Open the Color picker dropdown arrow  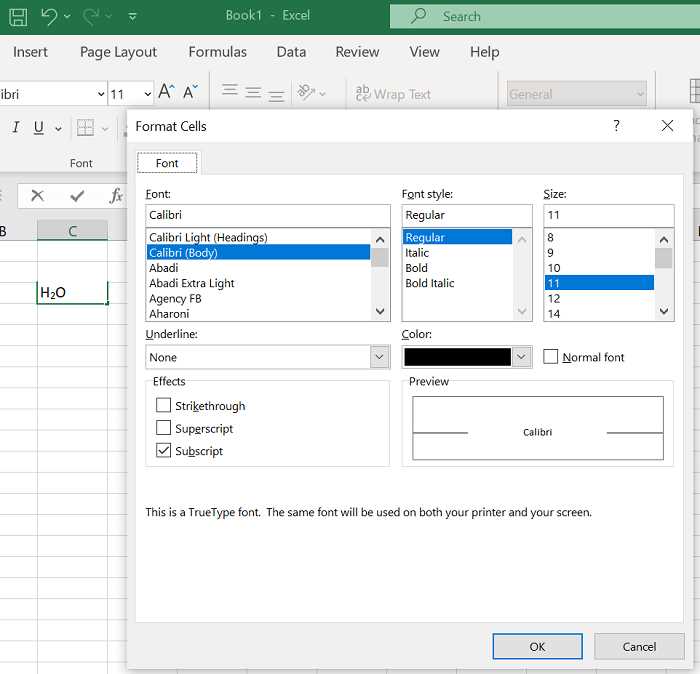[x=521, y=357]
